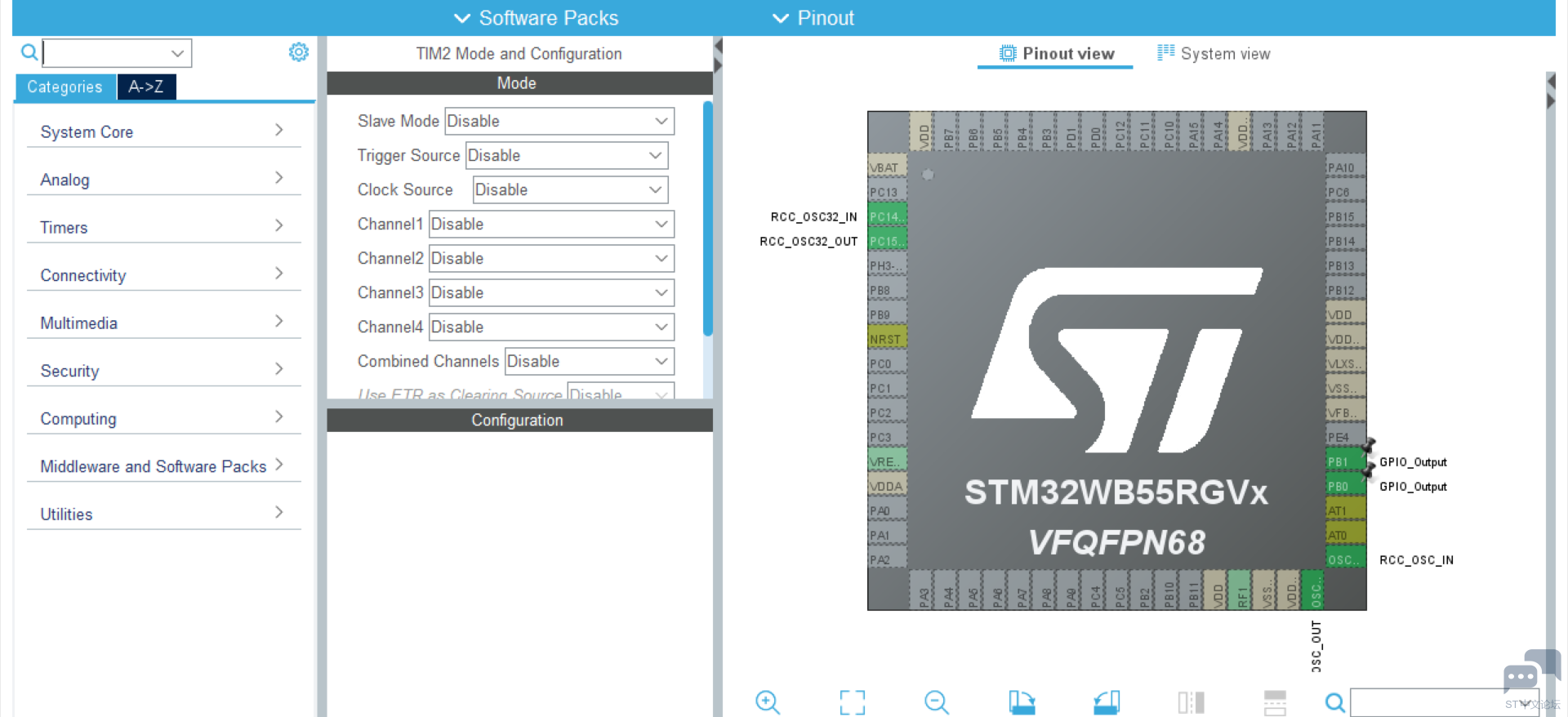
Task: Click the GPIO_Output label beside PB1
Action: 1413,461
